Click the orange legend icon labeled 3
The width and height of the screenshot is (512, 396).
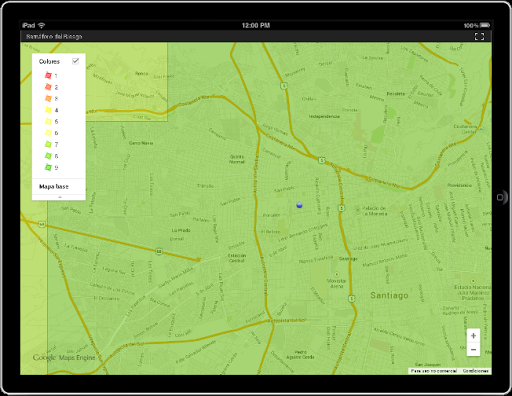(48, 98)
